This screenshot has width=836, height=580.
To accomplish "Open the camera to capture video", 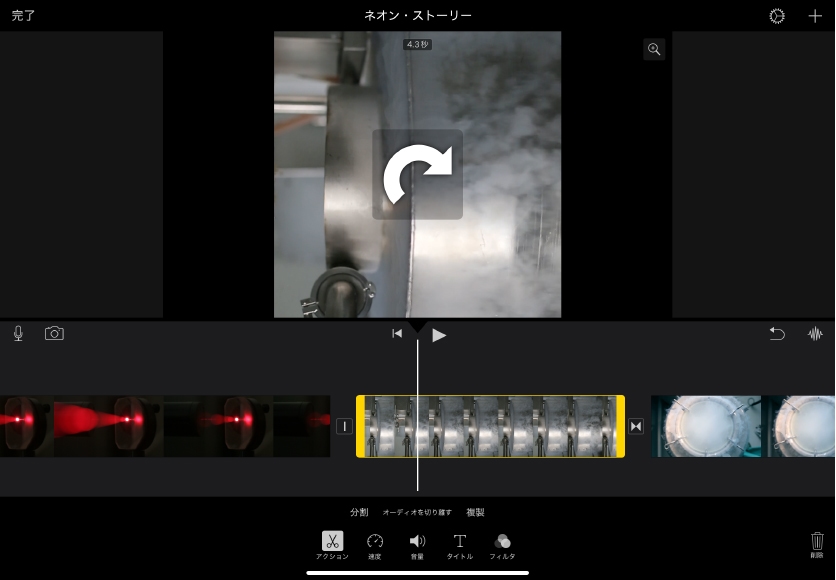I will pyautogui.click(x=54, y=334).
